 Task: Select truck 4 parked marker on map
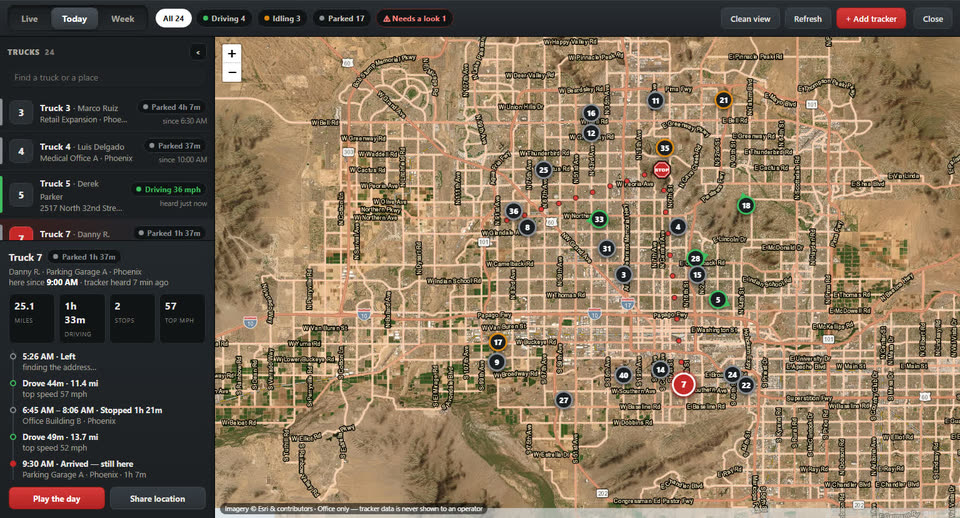677,227
